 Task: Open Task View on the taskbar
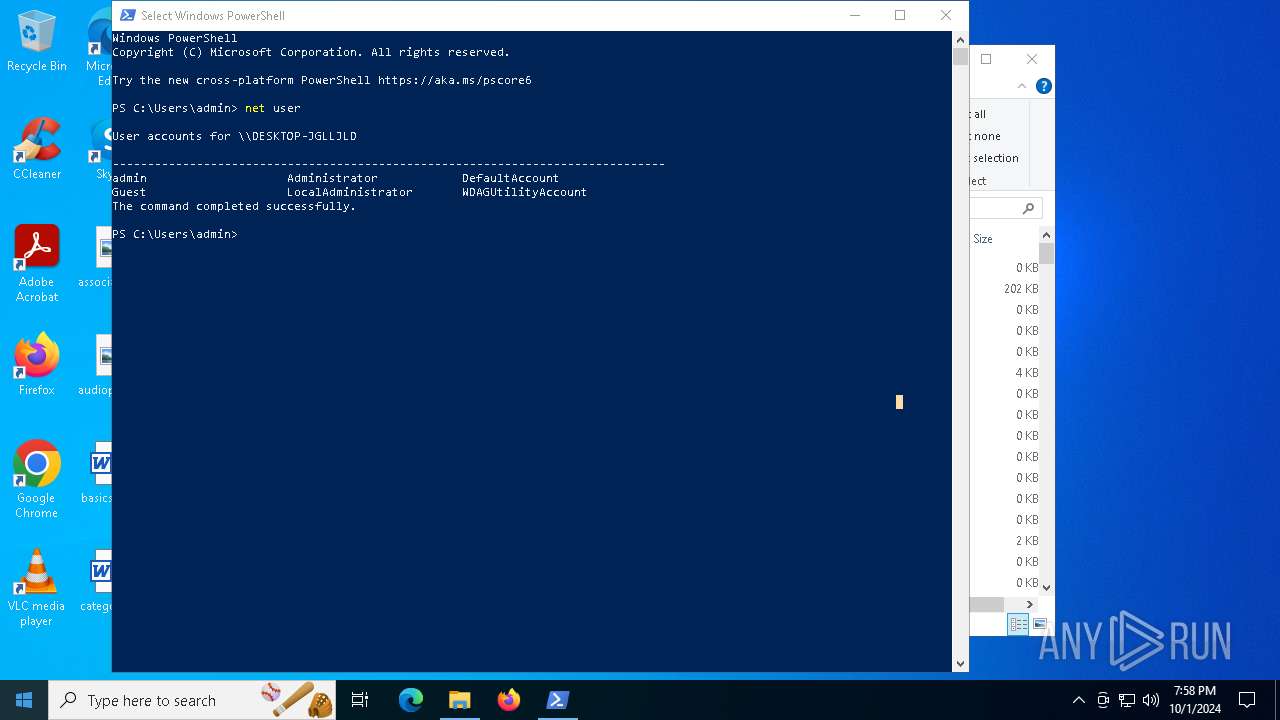pos(360,700)
